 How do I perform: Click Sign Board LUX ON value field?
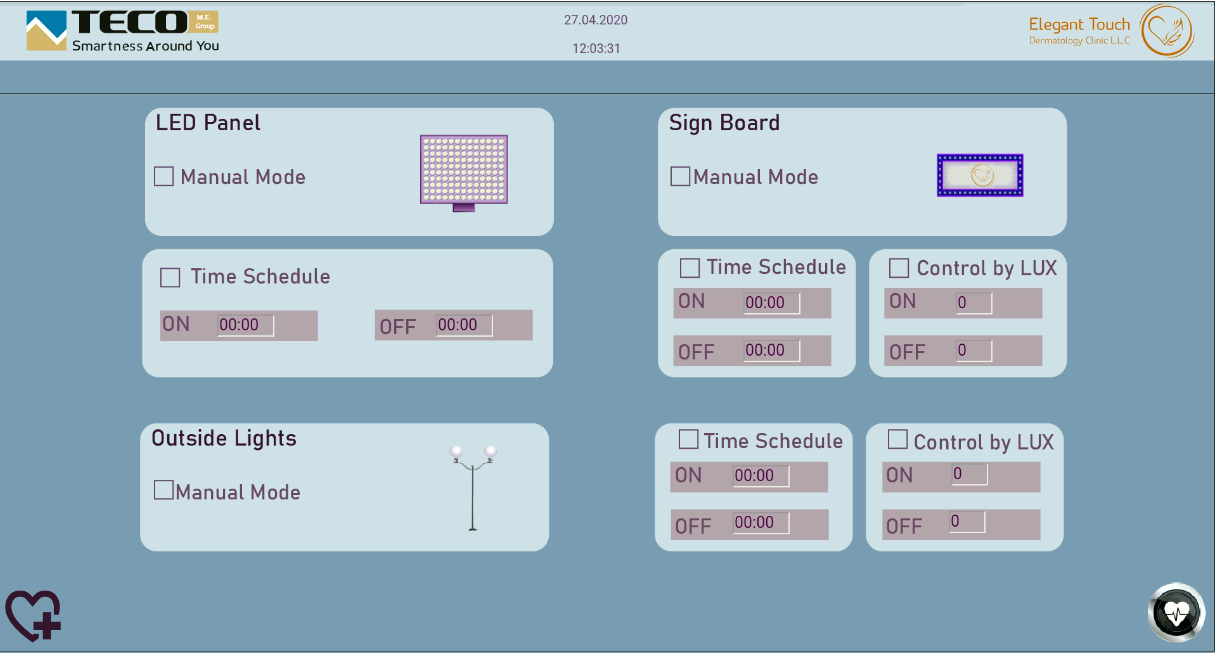973,302
